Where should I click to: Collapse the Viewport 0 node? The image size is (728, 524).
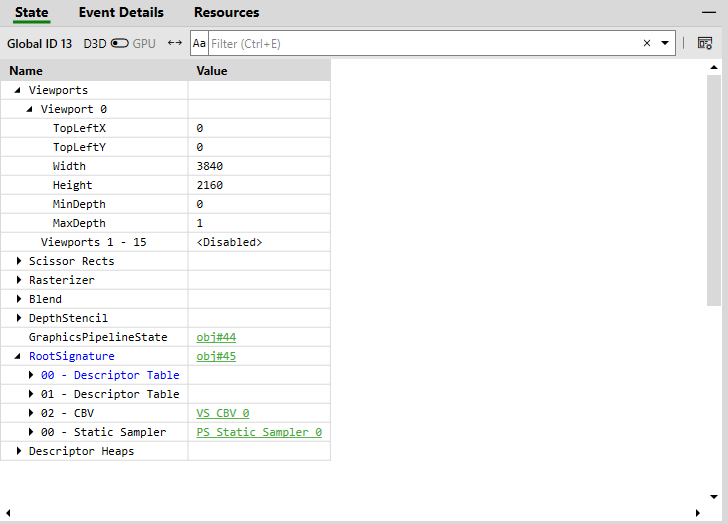[30, 109]
